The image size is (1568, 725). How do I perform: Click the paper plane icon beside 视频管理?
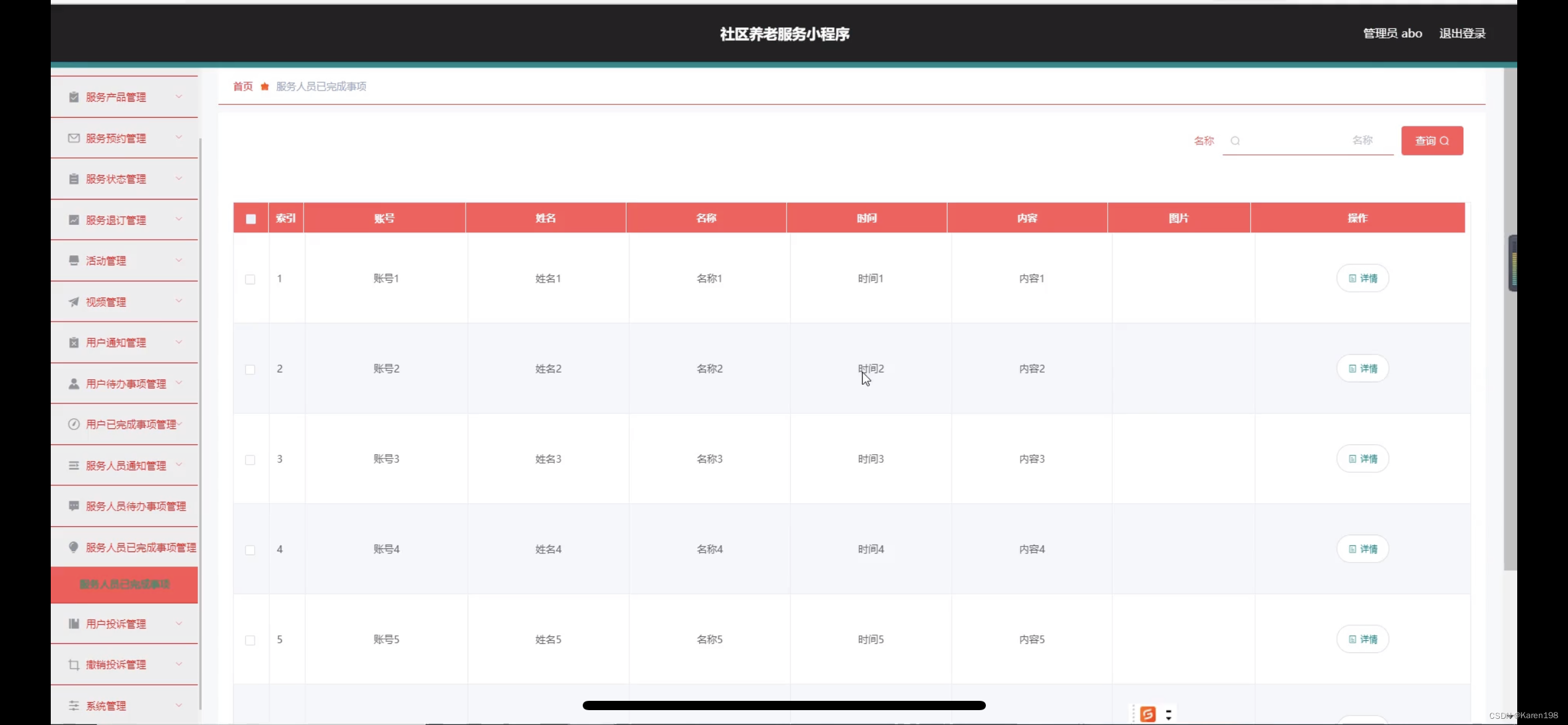(74, 302)
